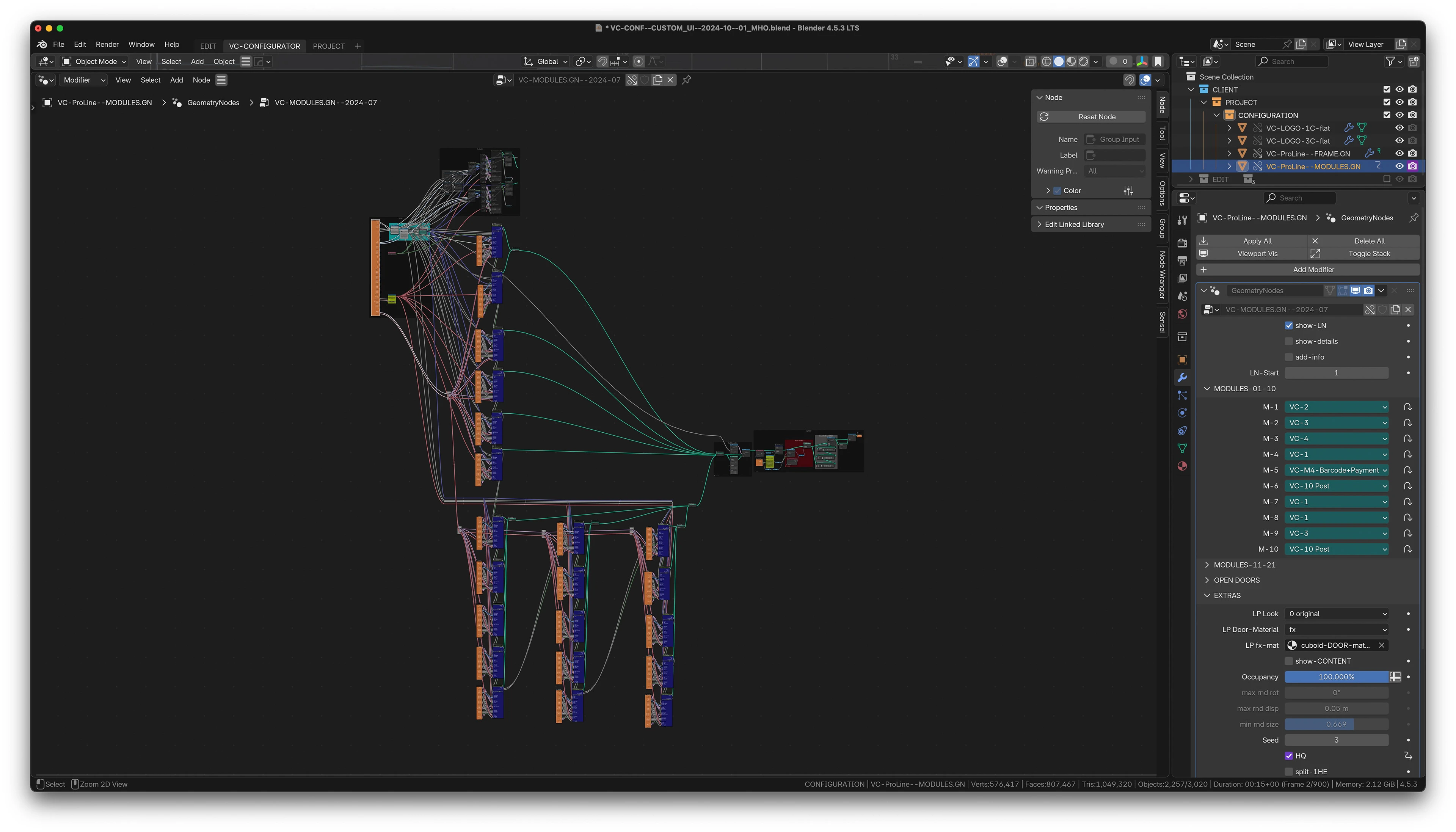Image resolution: width=1456 pixels, height=832 pixels.
Task: Enable the add-info checkbox
Action: click(x=1289, y=357)
